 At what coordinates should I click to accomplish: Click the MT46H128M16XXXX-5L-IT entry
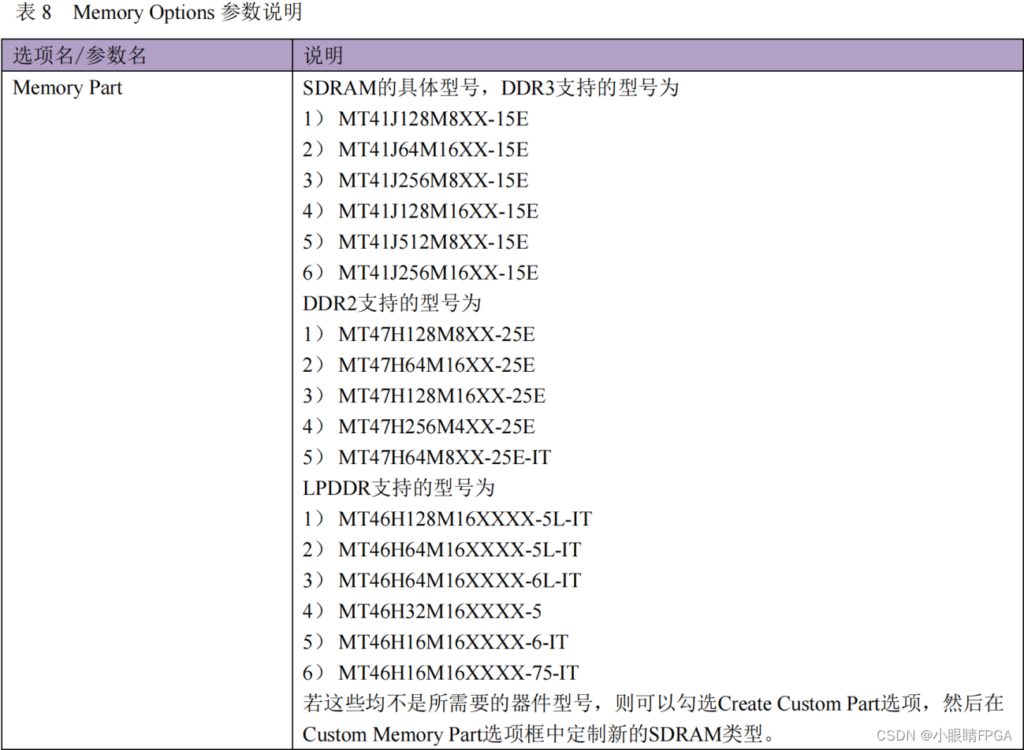[x=464, y=519]
